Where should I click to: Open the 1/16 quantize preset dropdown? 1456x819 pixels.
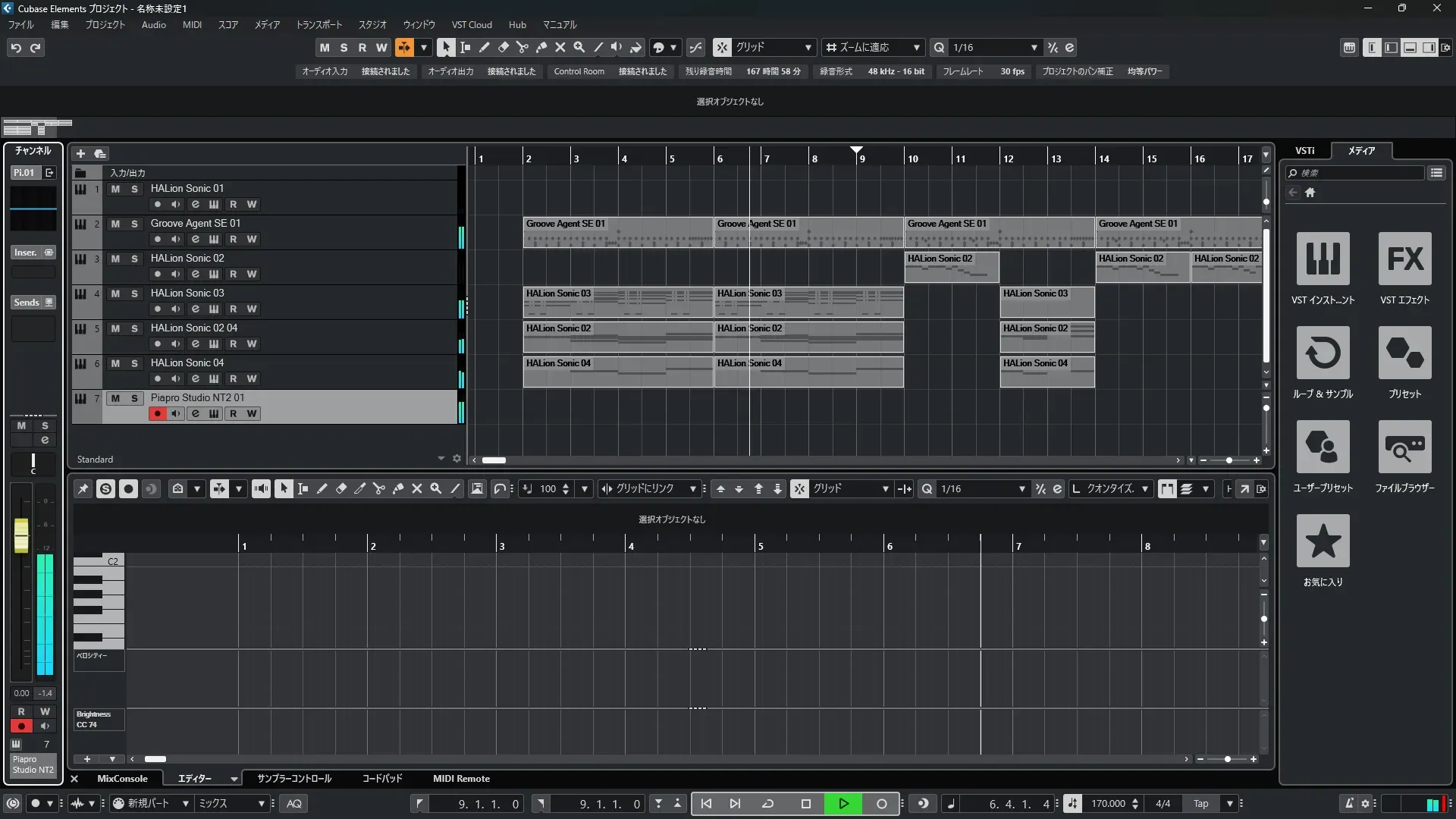(1034, 48)
